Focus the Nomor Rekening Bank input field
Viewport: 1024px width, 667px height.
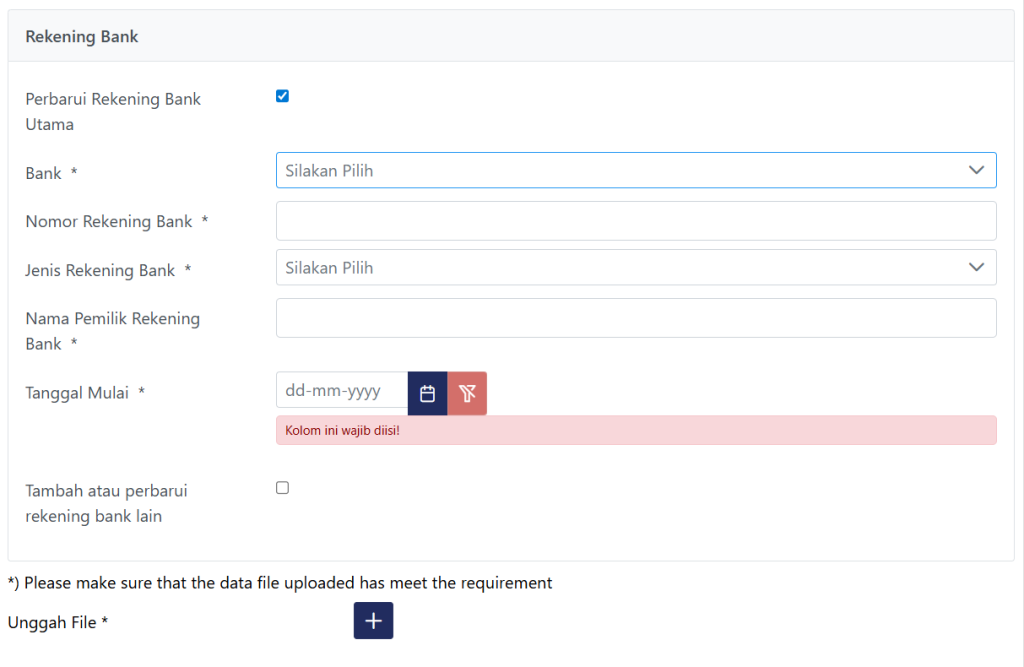635,221
